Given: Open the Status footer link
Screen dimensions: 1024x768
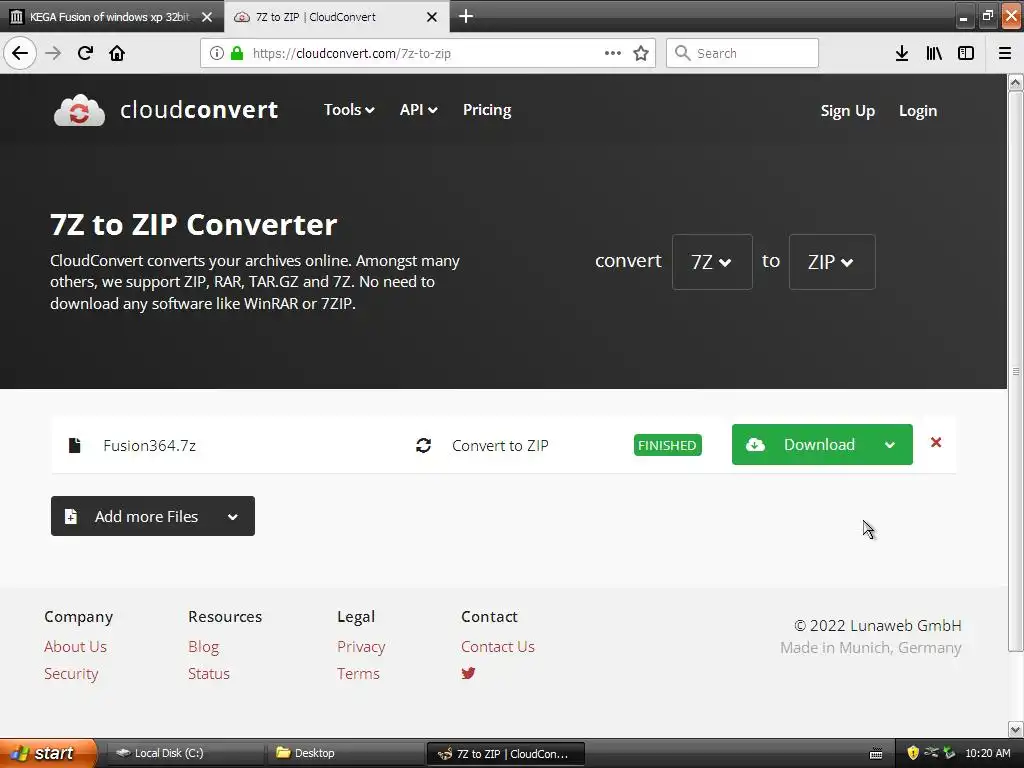Looking at the screenshot, I should (x=209, y=673).
